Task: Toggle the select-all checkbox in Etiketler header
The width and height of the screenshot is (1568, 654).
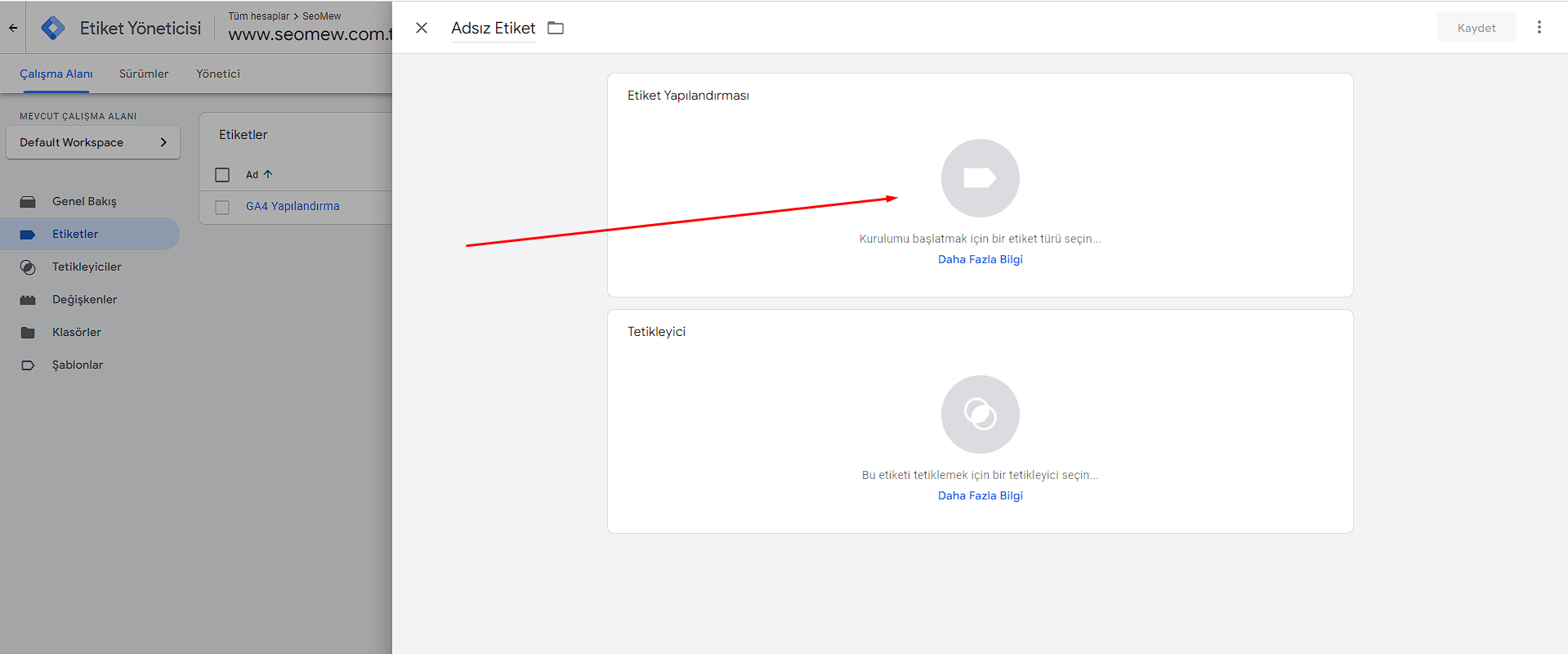Action: click(222, 175)
